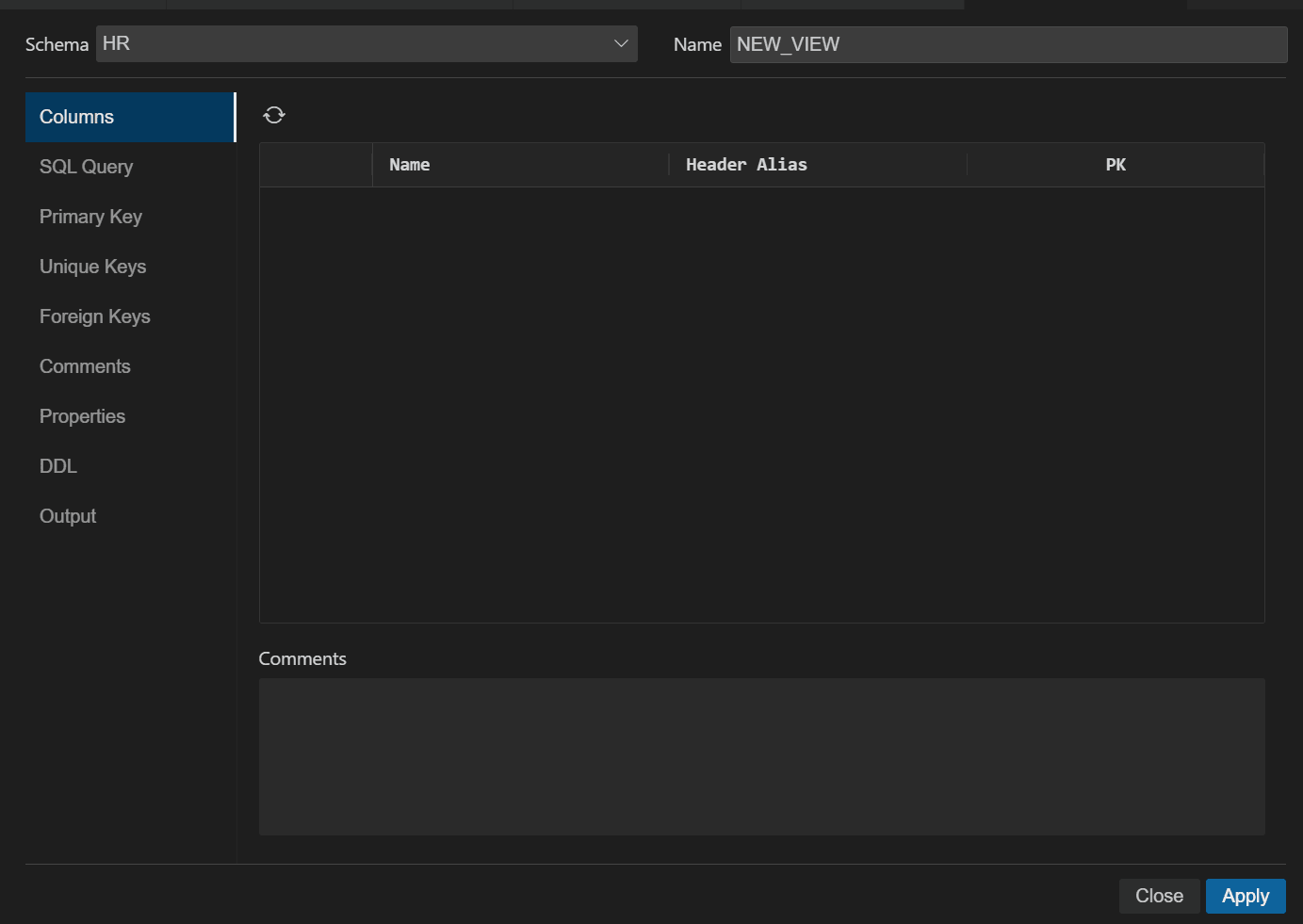Screen dimensions: 1303x924
Task: Select the Columns section
Action: click(75, 117)
